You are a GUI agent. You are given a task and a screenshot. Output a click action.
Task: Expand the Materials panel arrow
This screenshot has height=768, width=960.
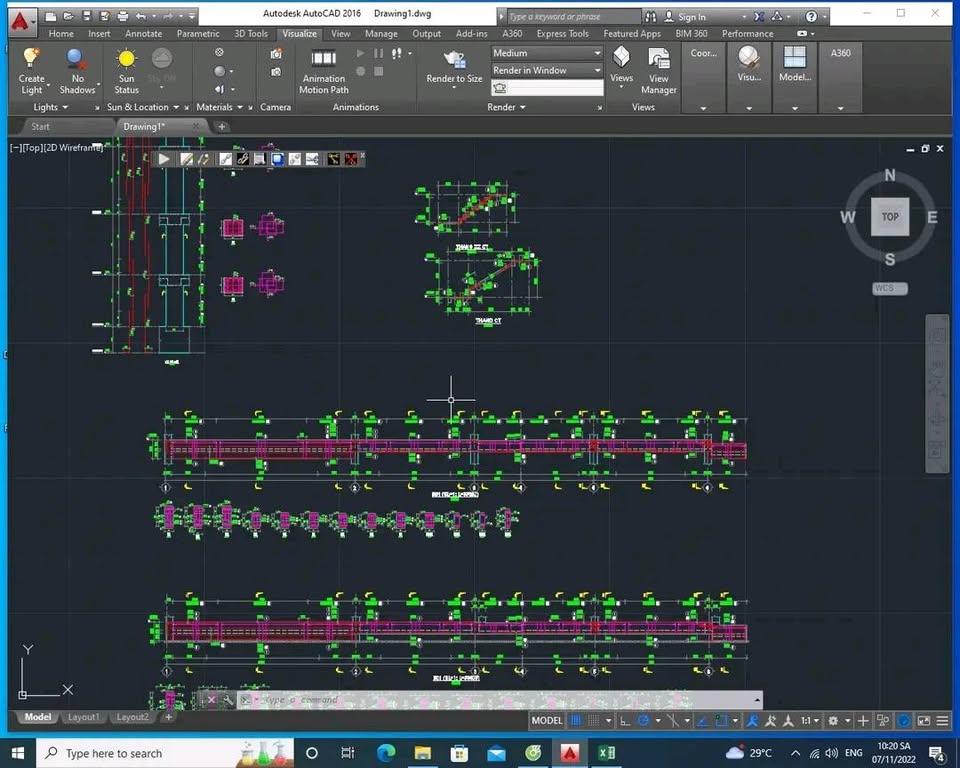(x=240, y=107)
